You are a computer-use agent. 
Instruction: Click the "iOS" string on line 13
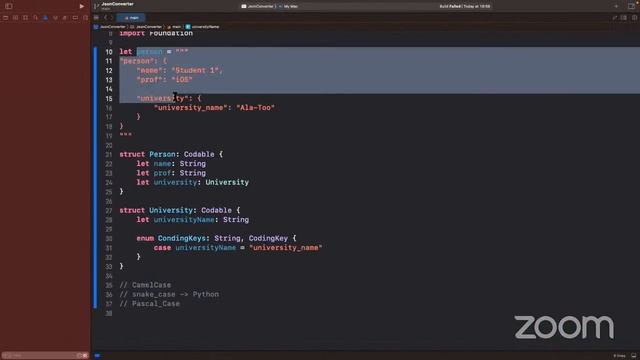182,80
